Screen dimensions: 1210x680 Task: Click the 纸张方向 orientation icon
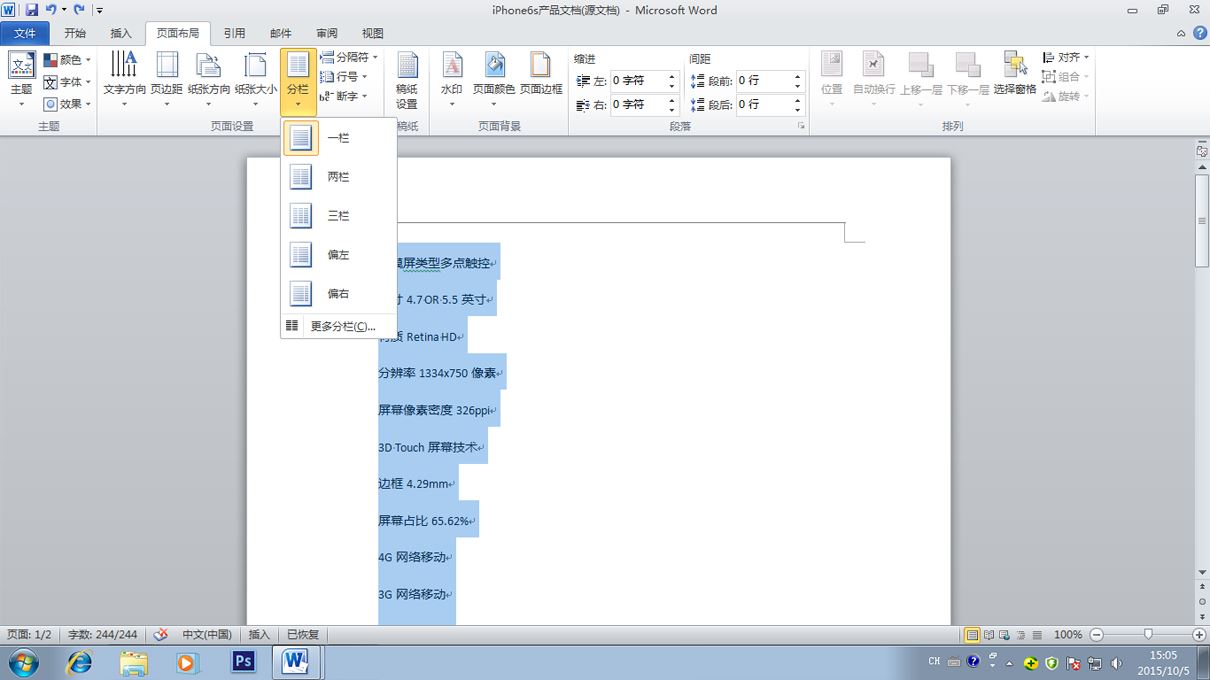[209, 65]
